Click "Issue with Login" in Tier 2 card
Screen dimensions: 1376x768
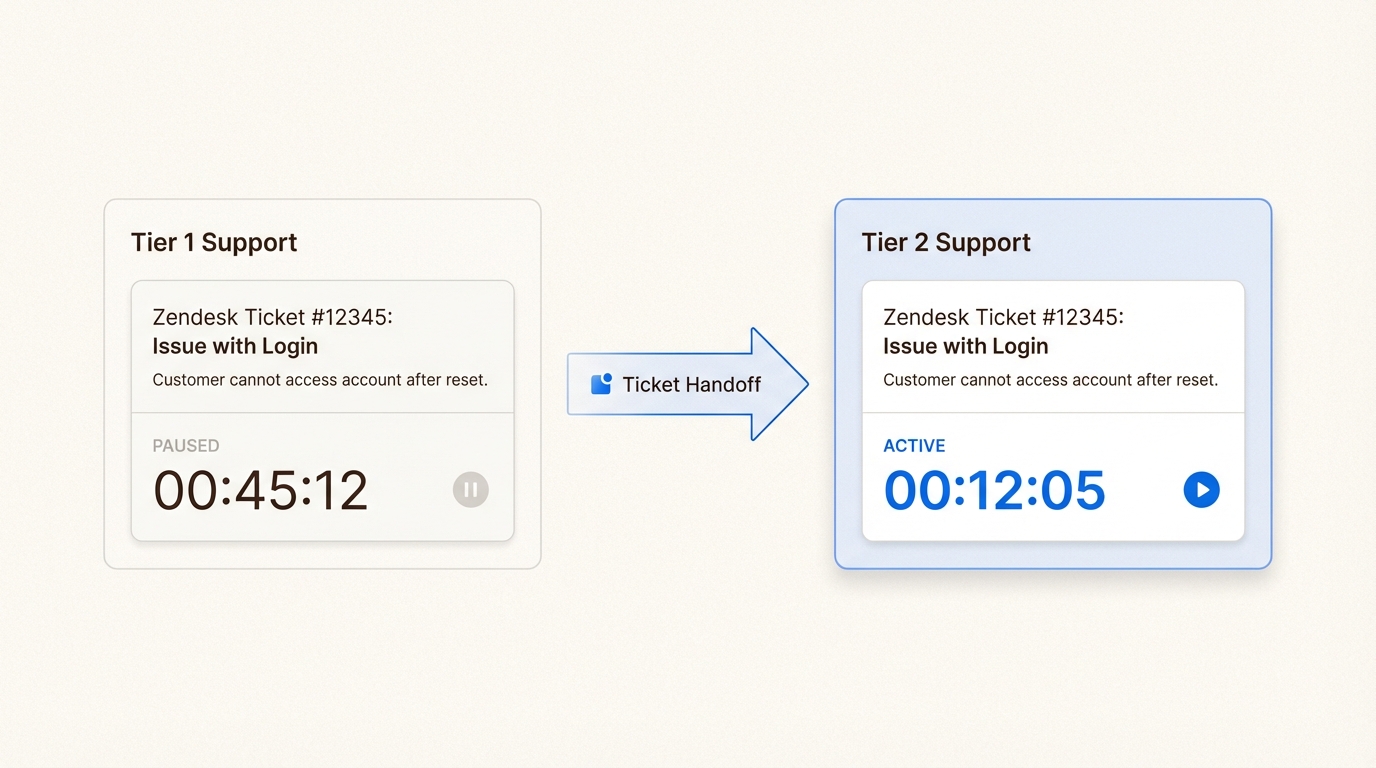(x=966, y=346)
